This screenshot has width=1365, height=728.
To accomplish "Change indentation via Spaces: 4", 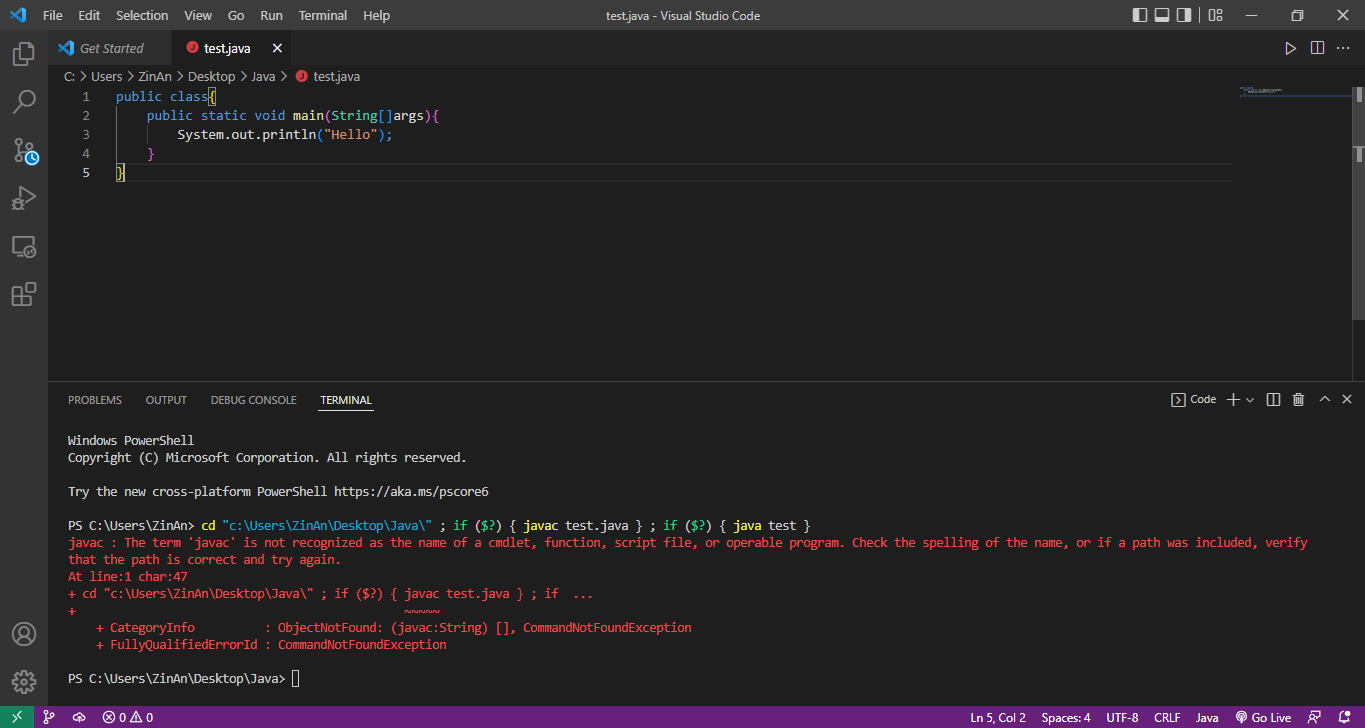I will tap(1066, 717).
